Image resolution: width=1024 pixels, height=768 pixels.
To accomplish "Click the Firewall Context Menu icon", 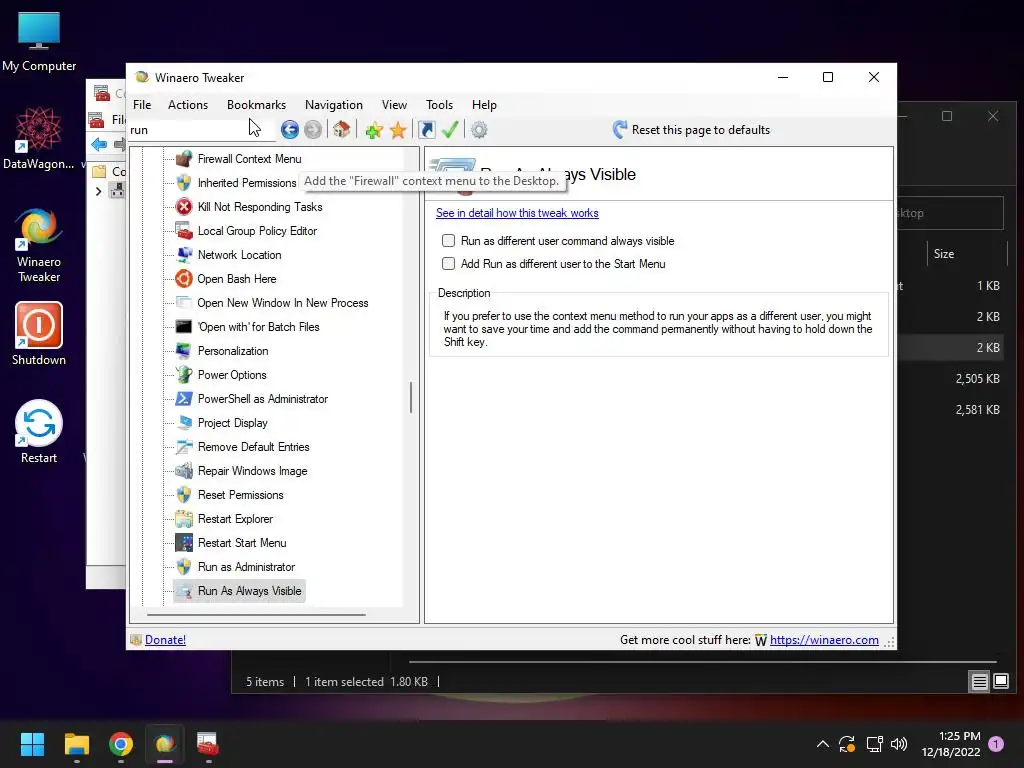I will pyautogui.click(x=184, y=159).
